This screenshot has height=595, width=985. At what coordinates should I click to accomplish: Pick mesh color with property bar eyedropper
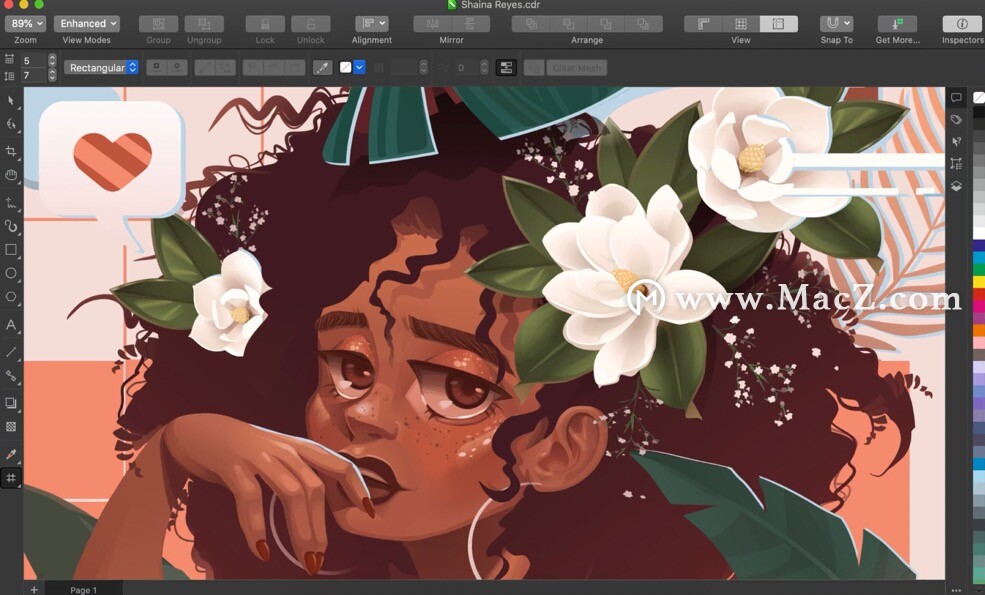tap(322, 67)
